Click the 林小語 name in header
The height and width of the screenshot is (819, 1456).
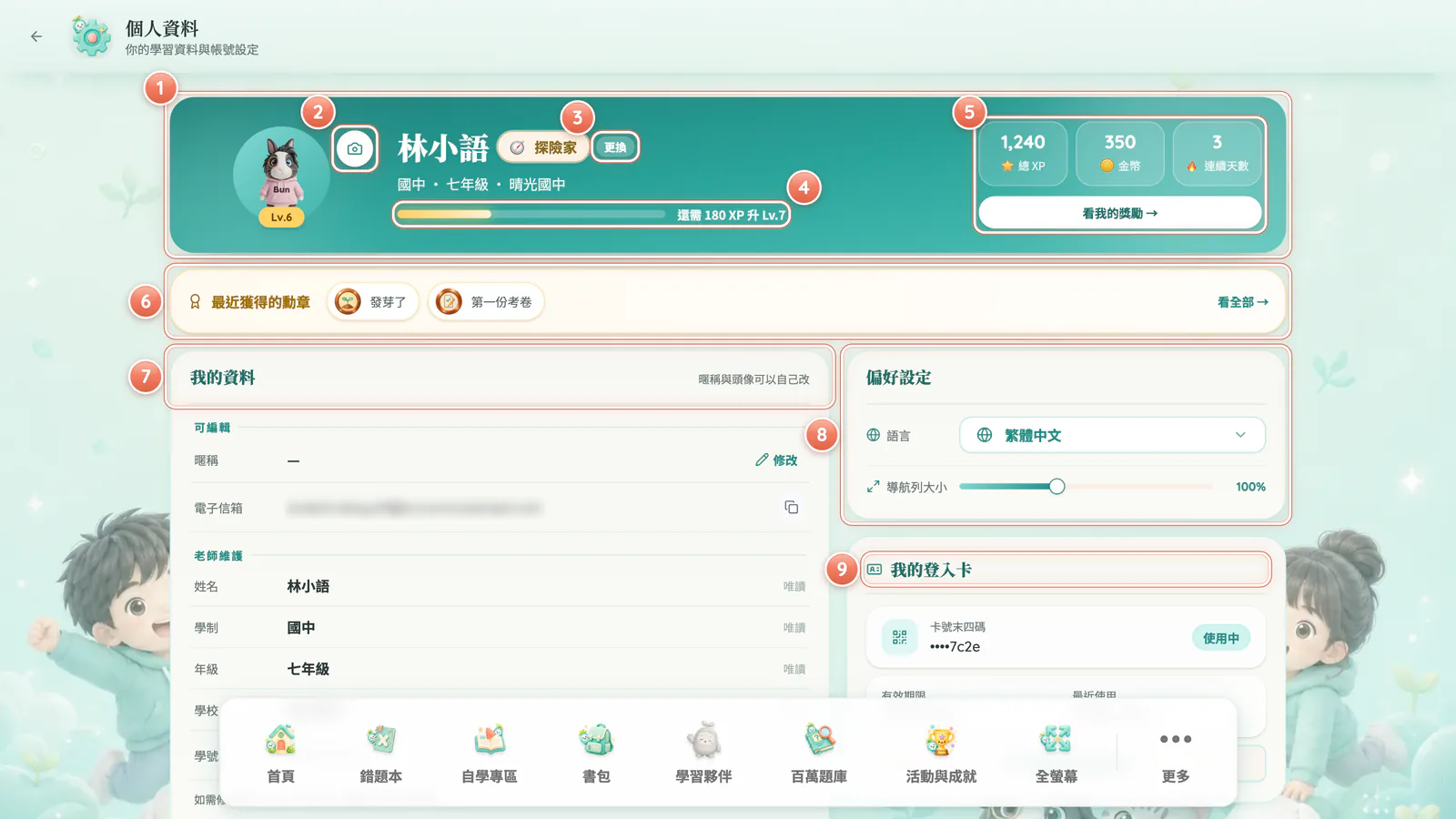(443, 148)
